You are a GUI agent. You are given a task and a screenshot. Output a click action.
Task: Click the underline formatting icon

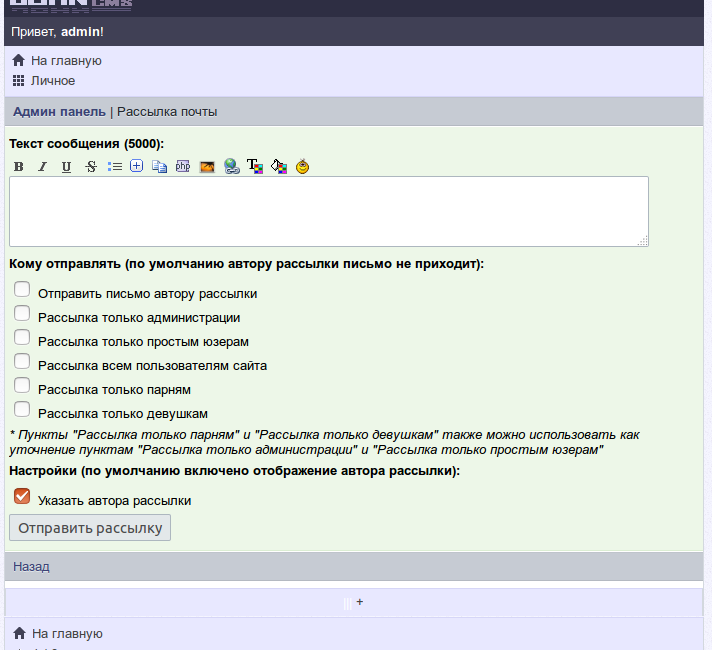tap(66, 167)
